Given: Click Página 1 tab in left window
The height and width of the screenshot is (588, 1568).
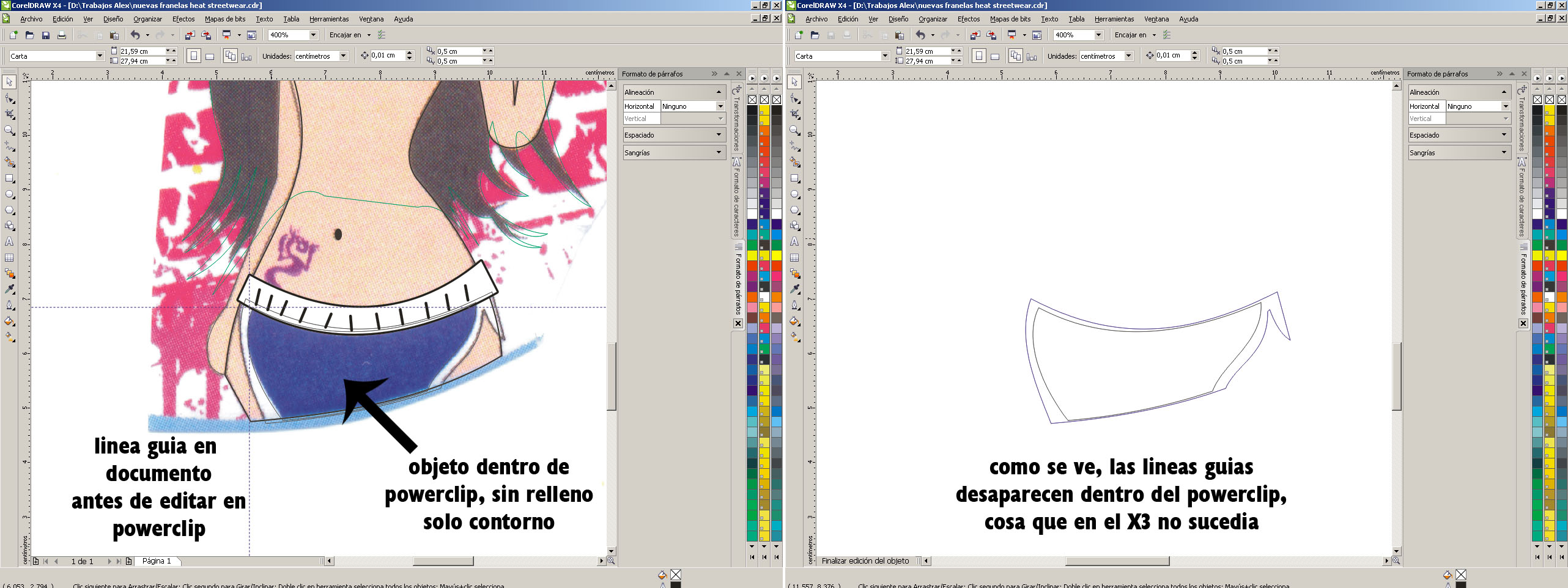Looking at the screenshot, I should 157,561.
